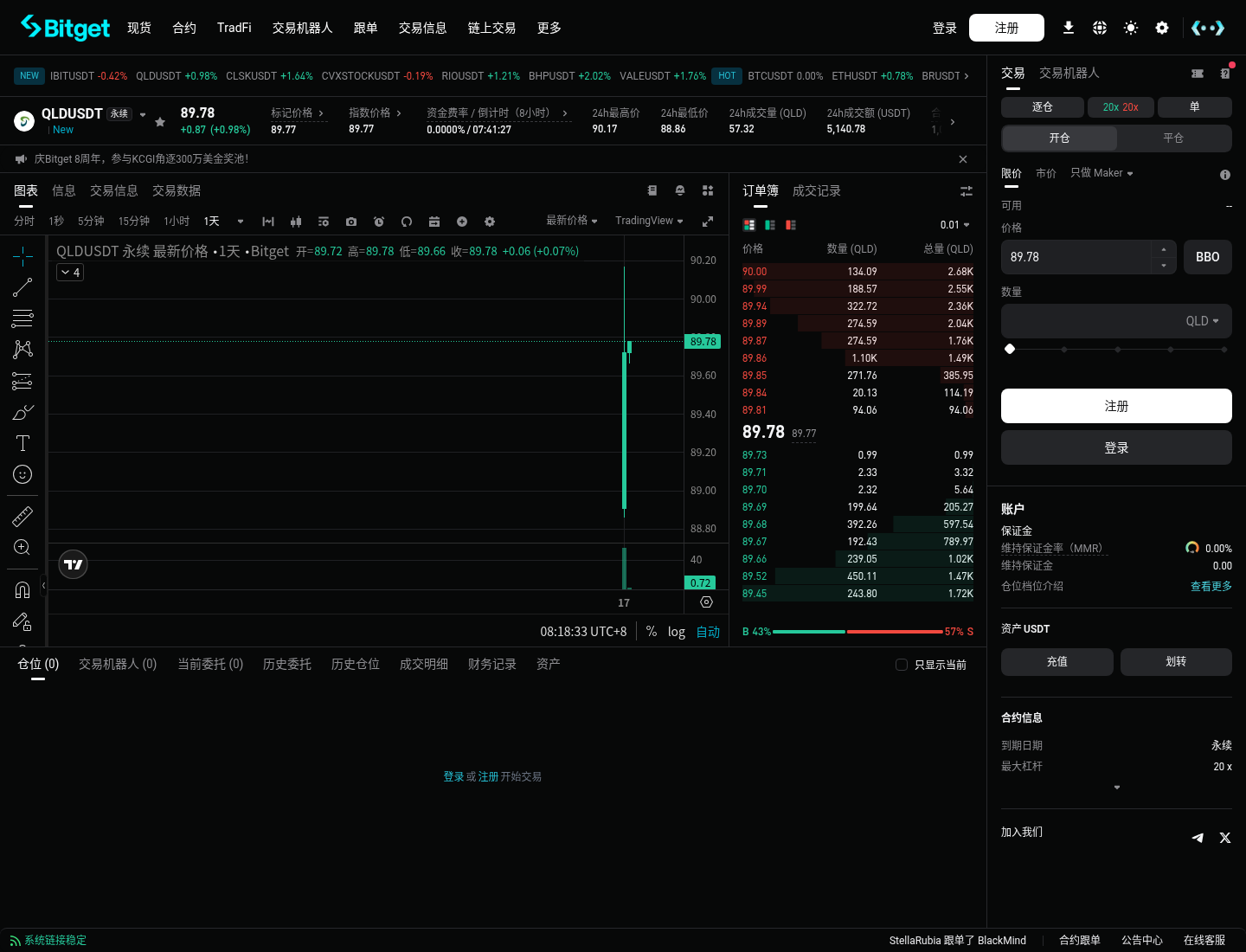Viewport: 1246px width, 952px height.
Task: Open the price alert clock icon
Action: (379, 222)
